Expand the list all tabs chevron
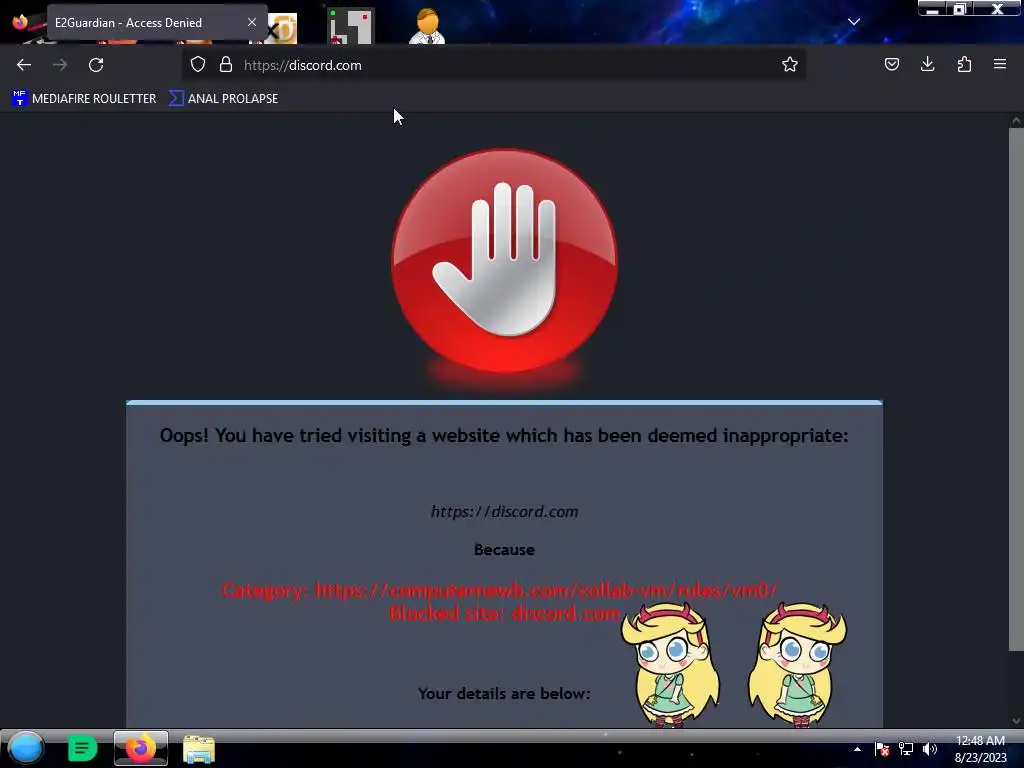 coord(854,22)
